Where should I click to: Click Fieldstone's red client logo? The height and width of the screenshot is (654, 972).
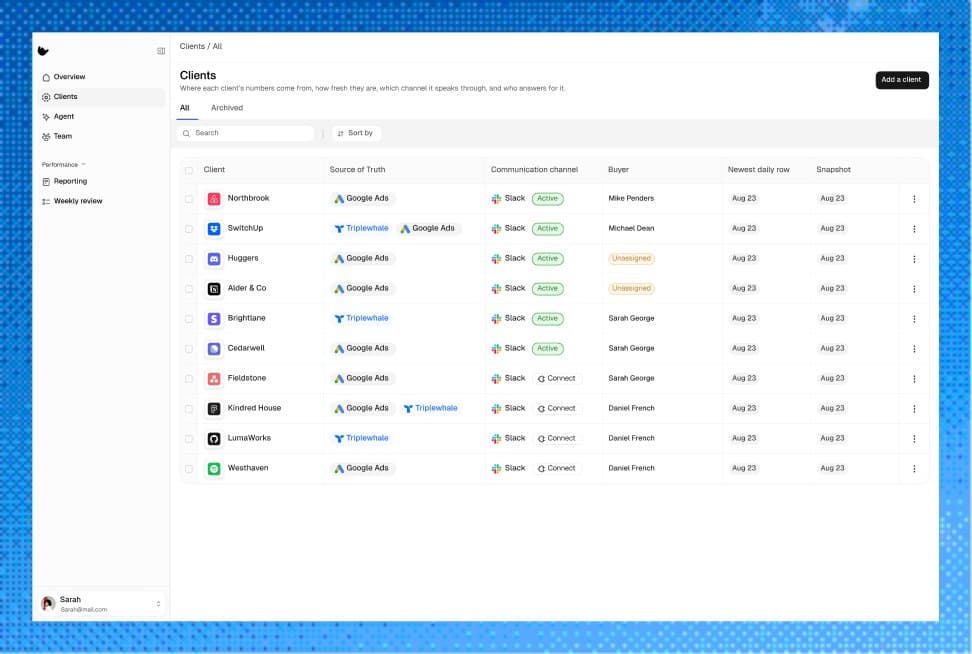pos(214,379)
